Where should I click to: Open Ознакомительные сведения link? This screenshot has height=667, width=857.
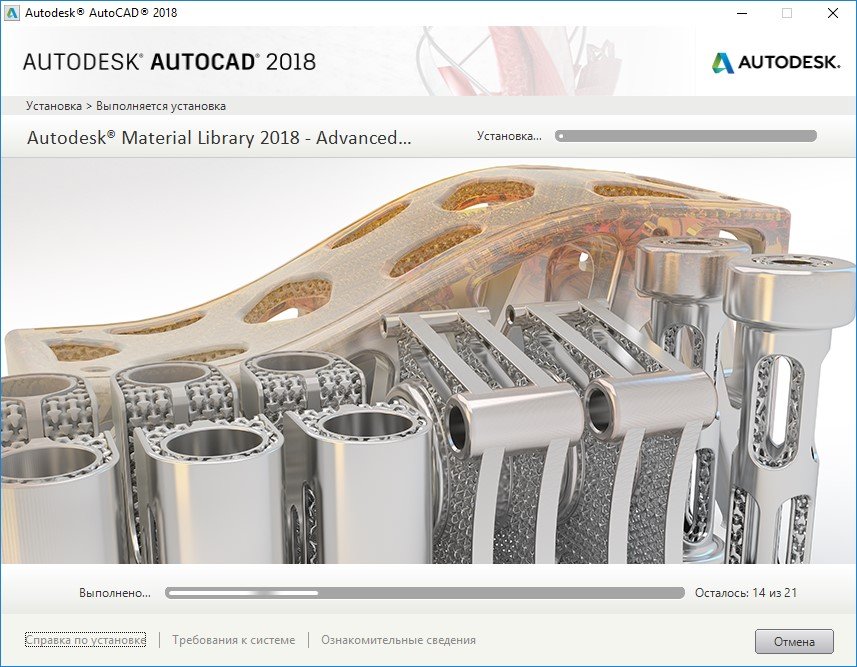pos(398,640)
